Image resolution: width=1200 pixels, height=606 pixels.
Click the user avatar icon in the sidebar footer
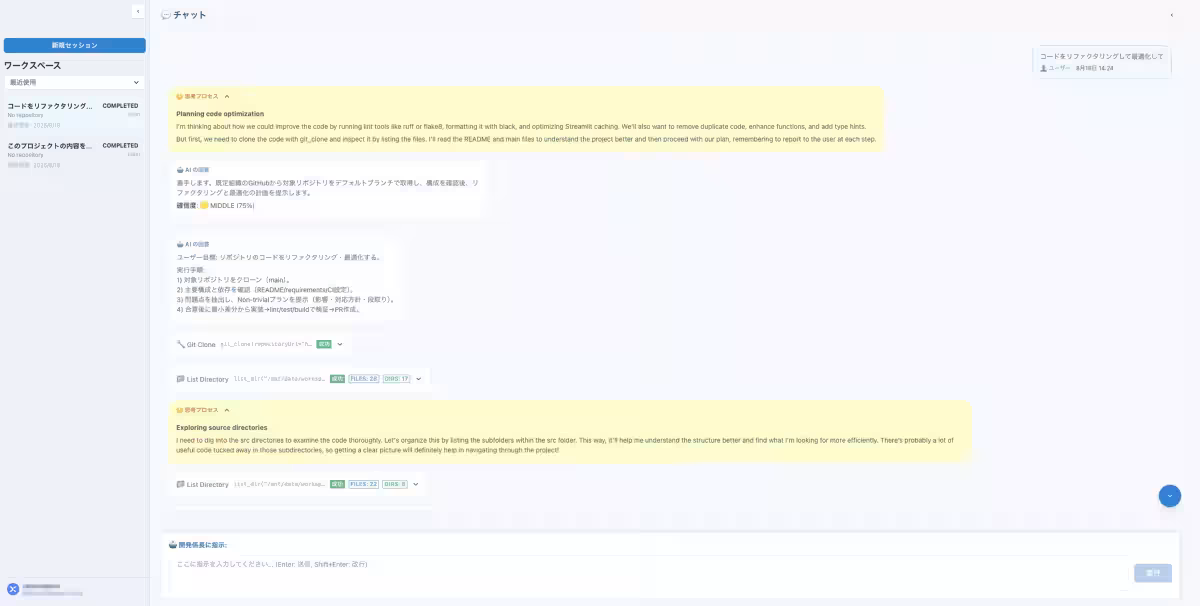coord(13,589)
